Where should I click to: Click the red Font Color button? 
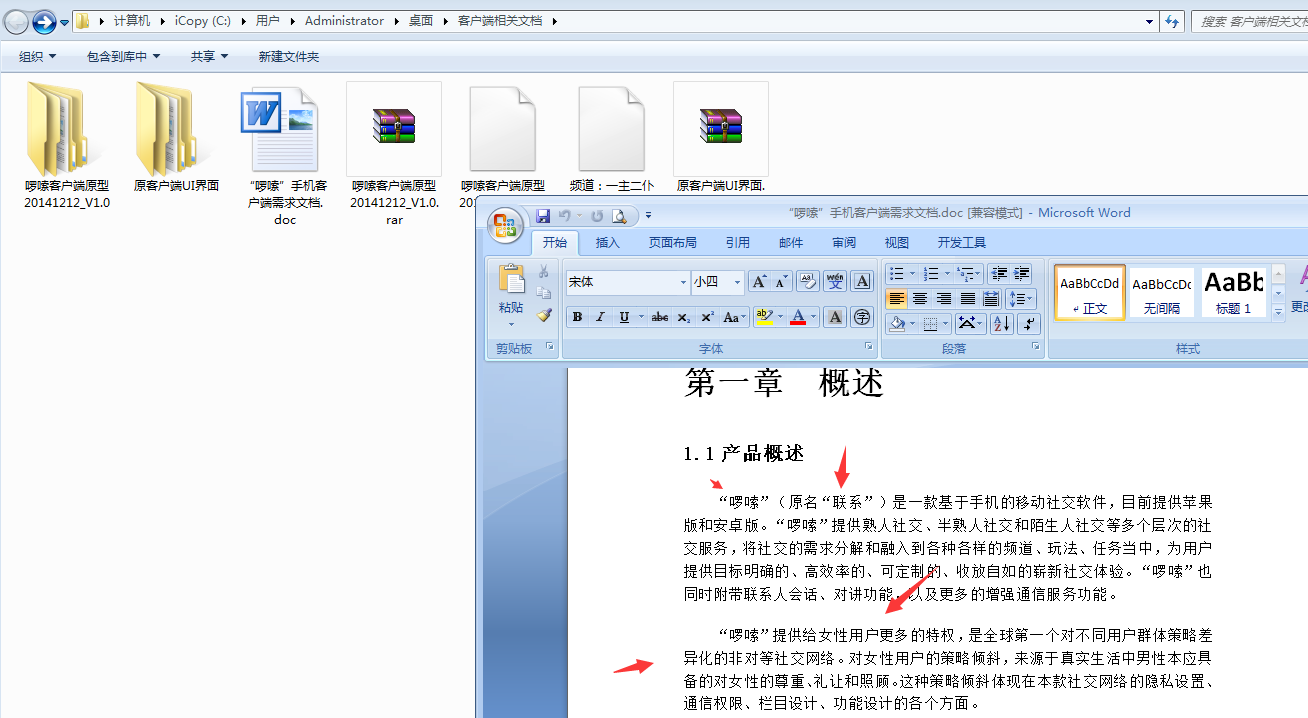(x=797, y=317)
